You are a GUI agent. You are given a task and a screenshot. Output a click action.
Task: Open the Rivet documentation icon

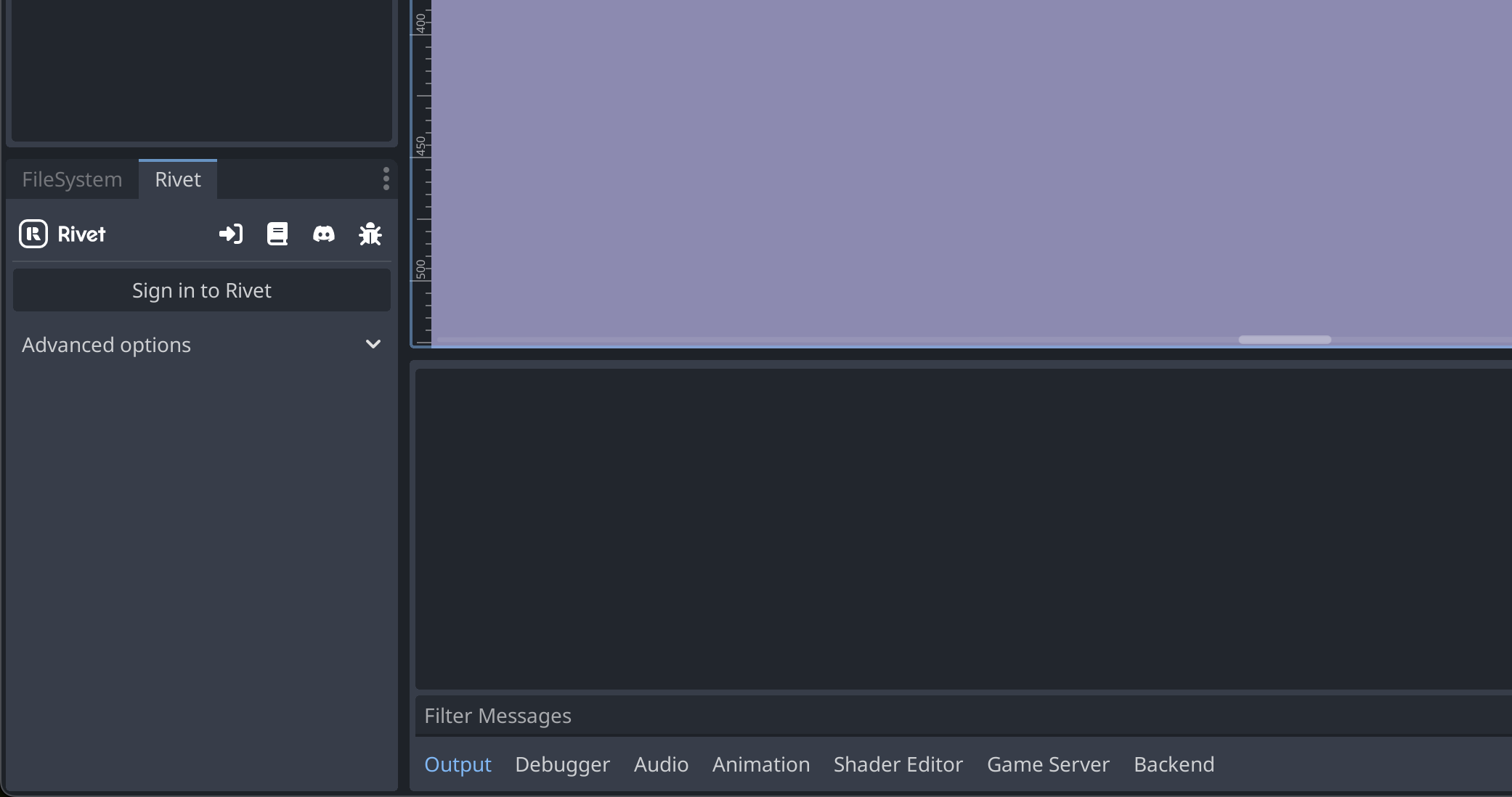click(x=277, y=233)
